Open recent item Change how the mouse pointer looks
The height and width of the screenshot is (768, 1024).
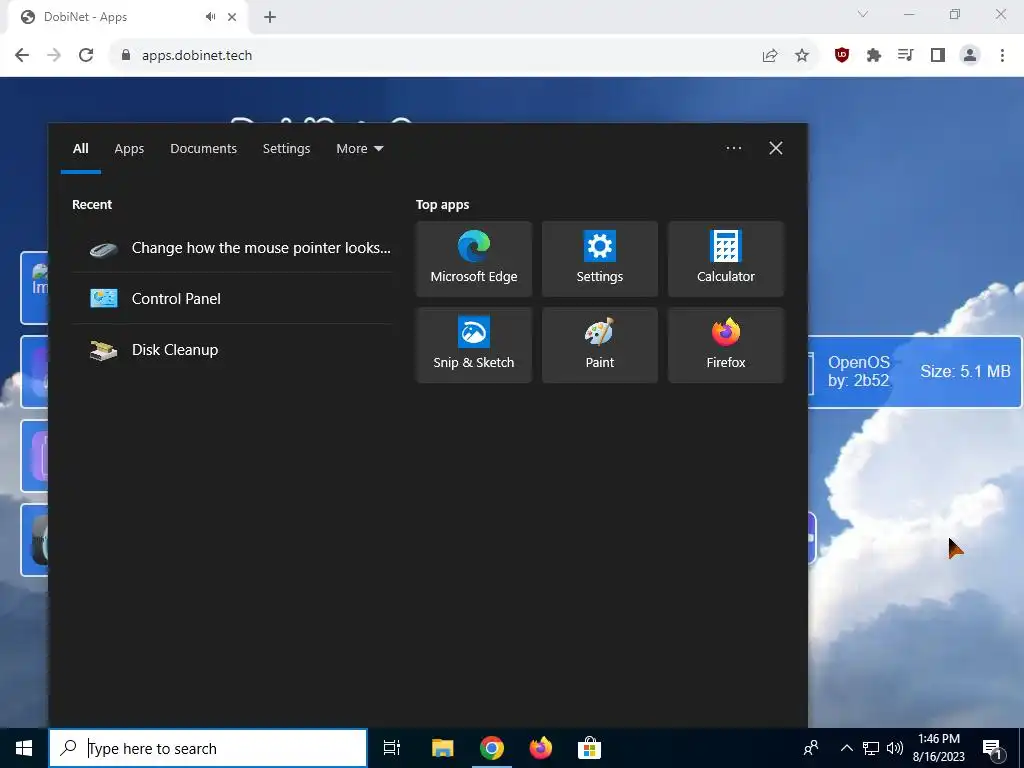[x=232, y=248]
